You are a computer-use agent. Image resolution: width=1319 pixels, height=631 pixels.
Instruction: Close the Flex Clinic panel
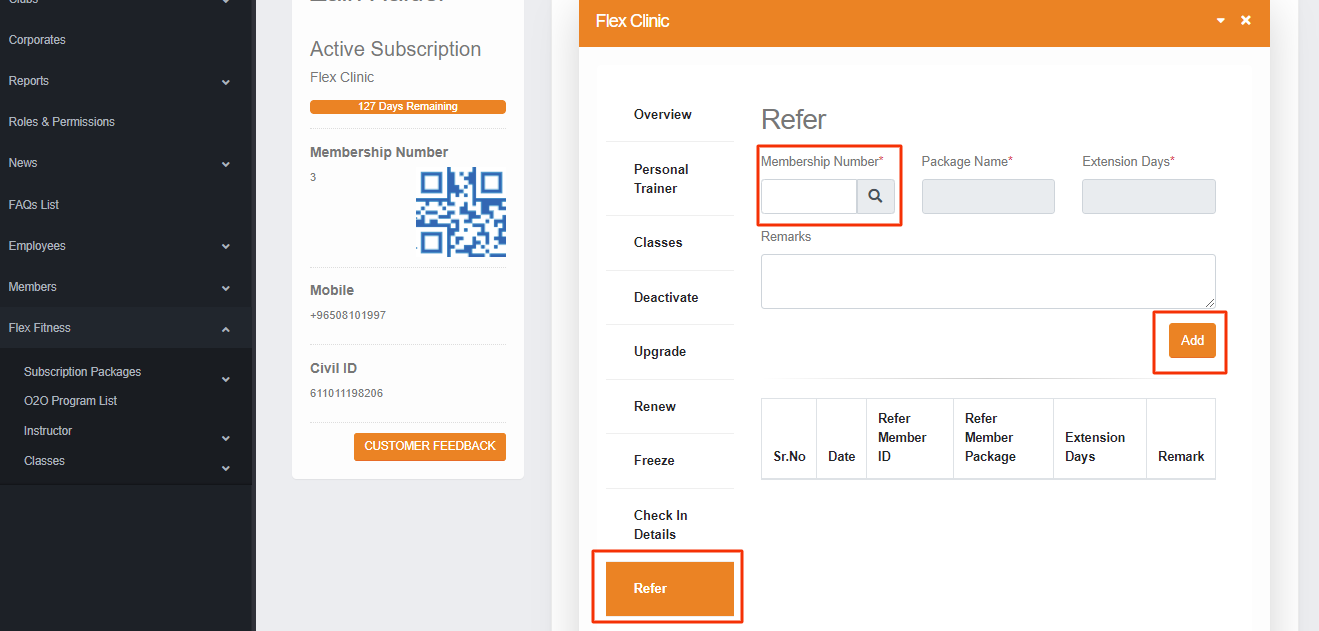pyautogui.click(x=1246, y=20)
